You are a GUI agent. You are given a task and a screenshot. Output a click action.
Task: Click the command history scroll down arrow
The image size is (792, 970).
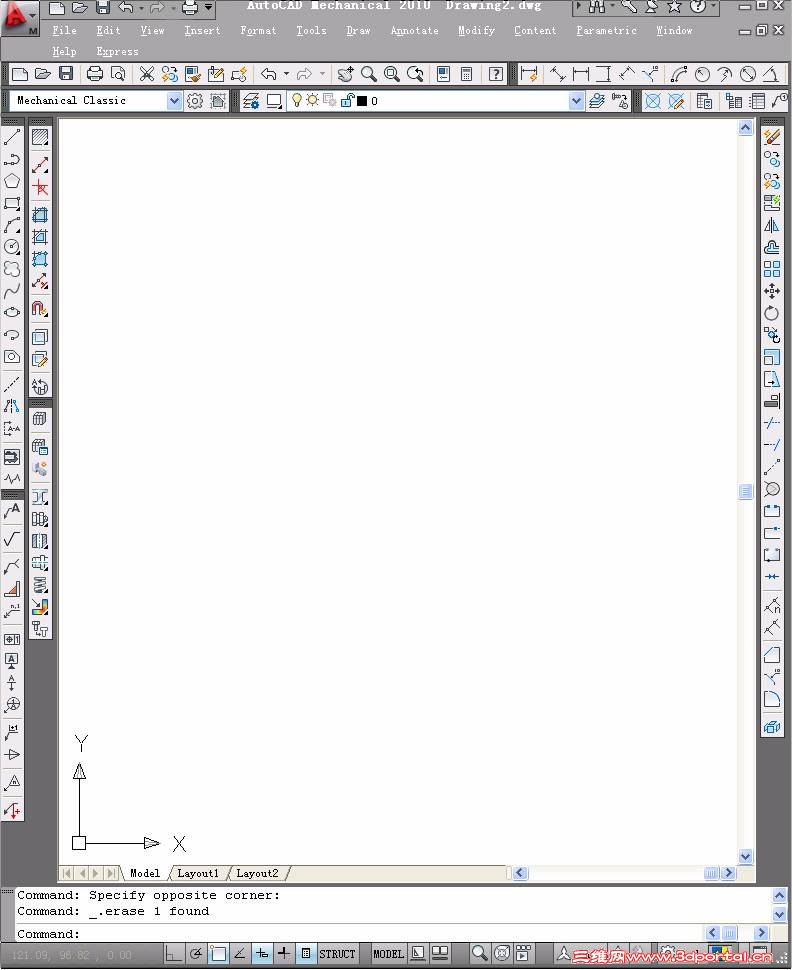(779, 913)
